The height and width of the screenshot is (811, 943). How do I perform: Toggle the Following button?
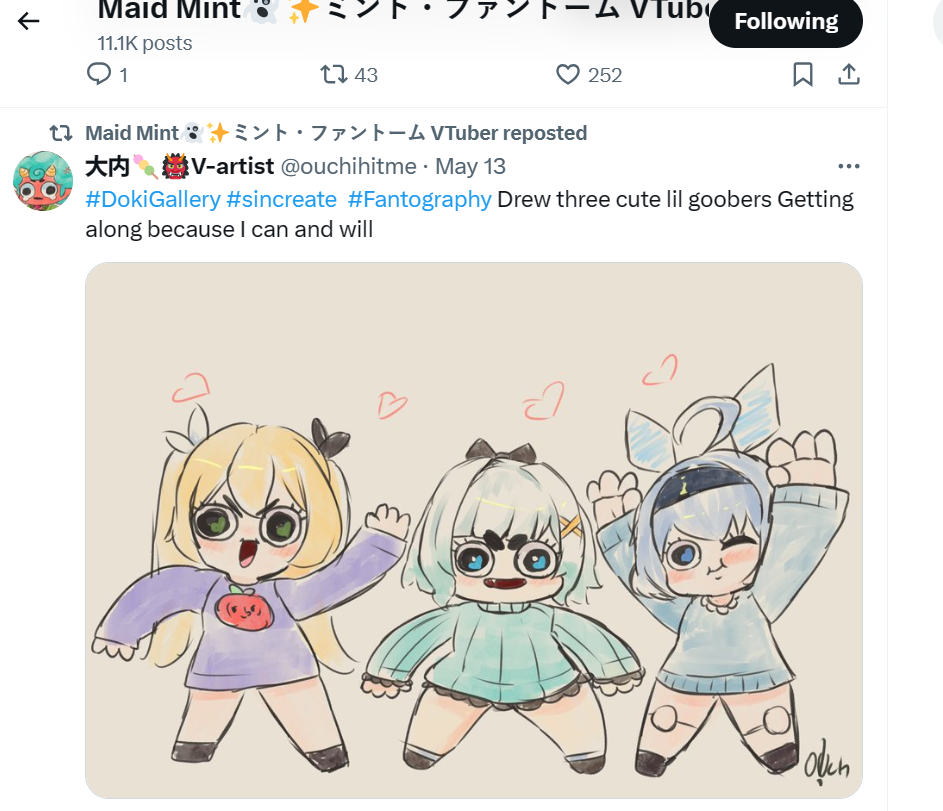click(785, 22)
